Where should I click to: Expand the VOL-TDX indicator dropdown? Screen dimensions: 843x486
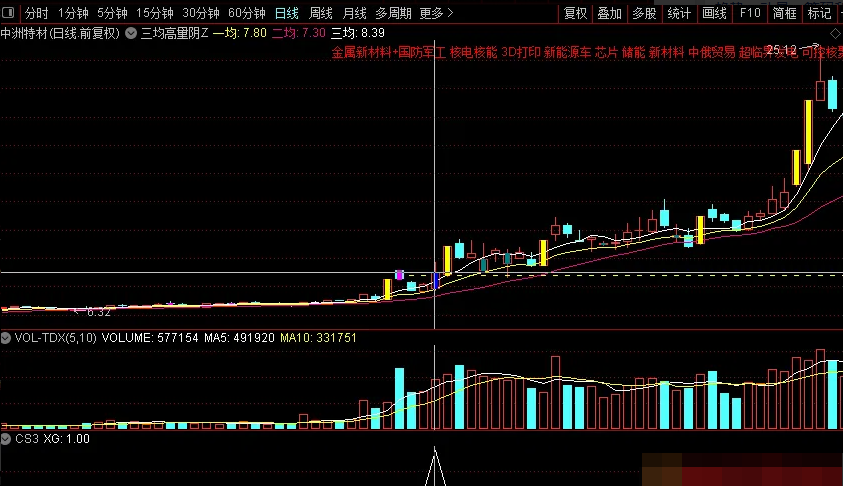pos(5,338)
